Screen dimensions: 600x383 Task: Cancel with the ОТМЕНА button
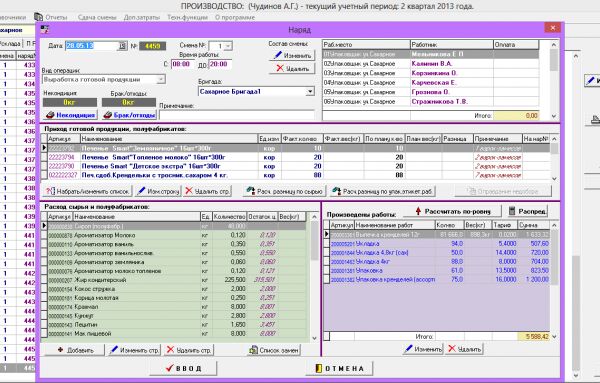coord(339,368)
